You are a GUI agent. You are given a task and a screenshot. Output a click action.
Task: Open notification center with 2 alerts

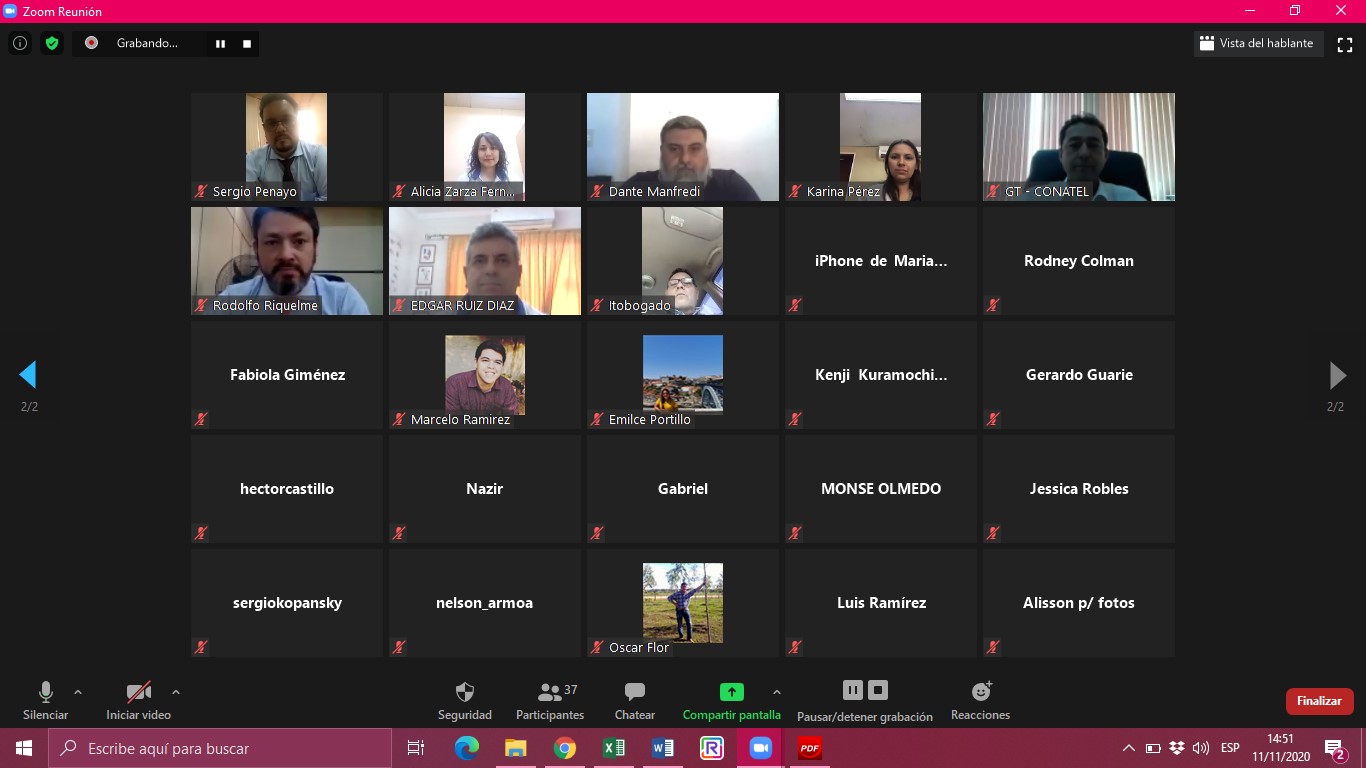point(1335,749)
